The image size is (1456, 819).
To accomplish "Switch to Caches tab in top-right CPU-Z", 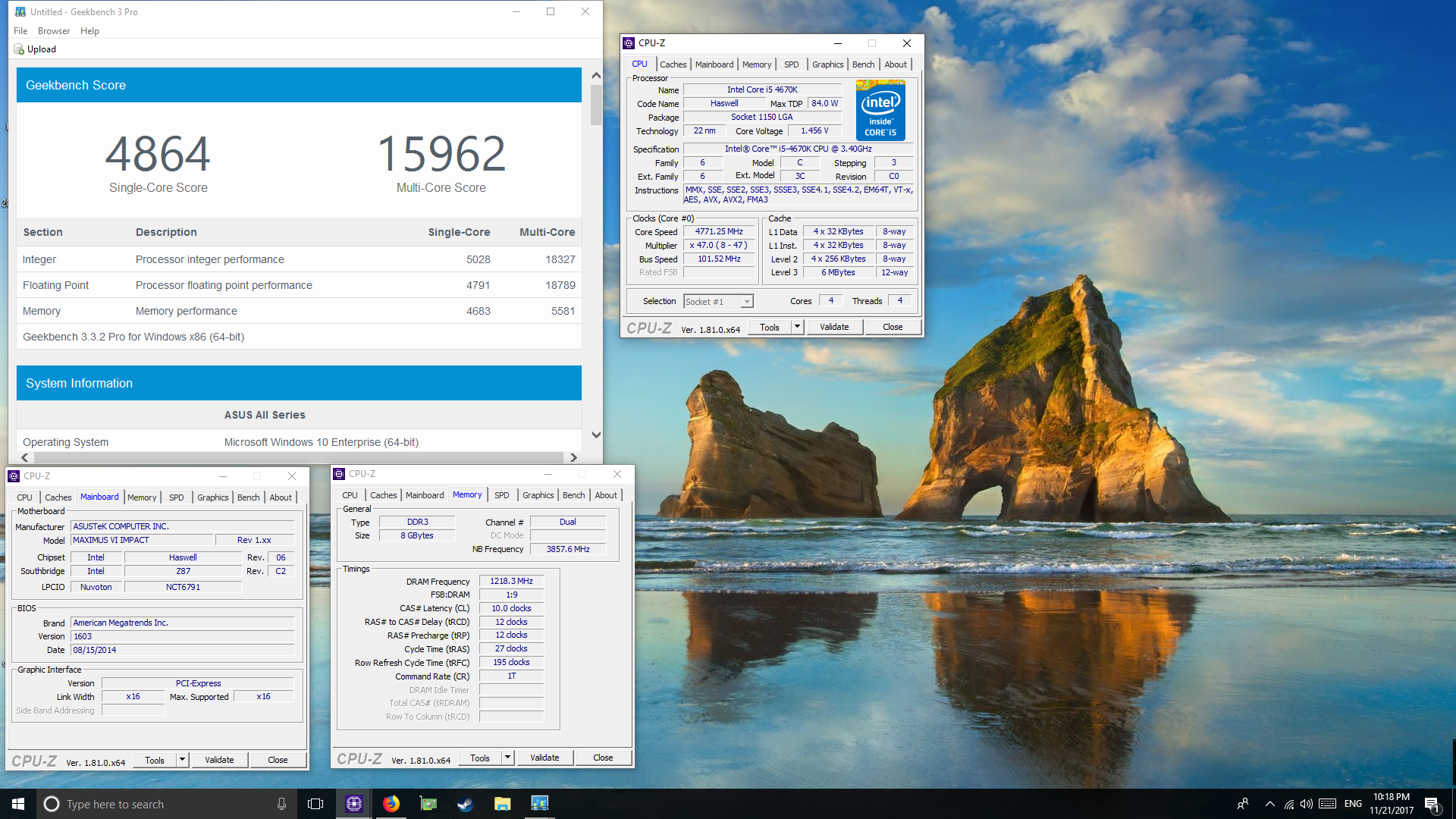I will point(673,64).
